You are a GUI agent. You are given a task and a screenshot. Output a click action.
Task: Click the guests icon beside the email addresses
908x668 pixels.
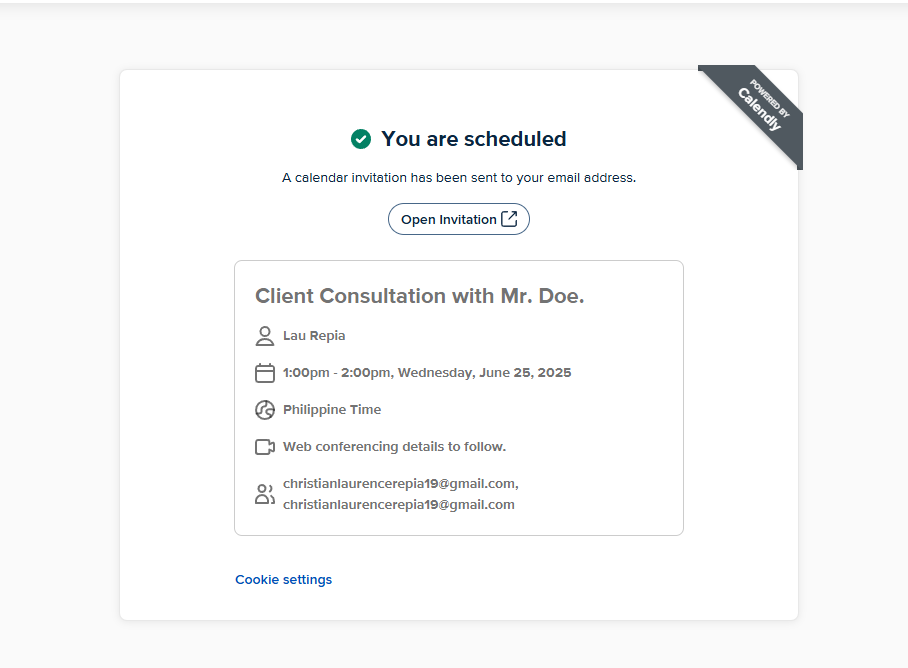(265, 494)
